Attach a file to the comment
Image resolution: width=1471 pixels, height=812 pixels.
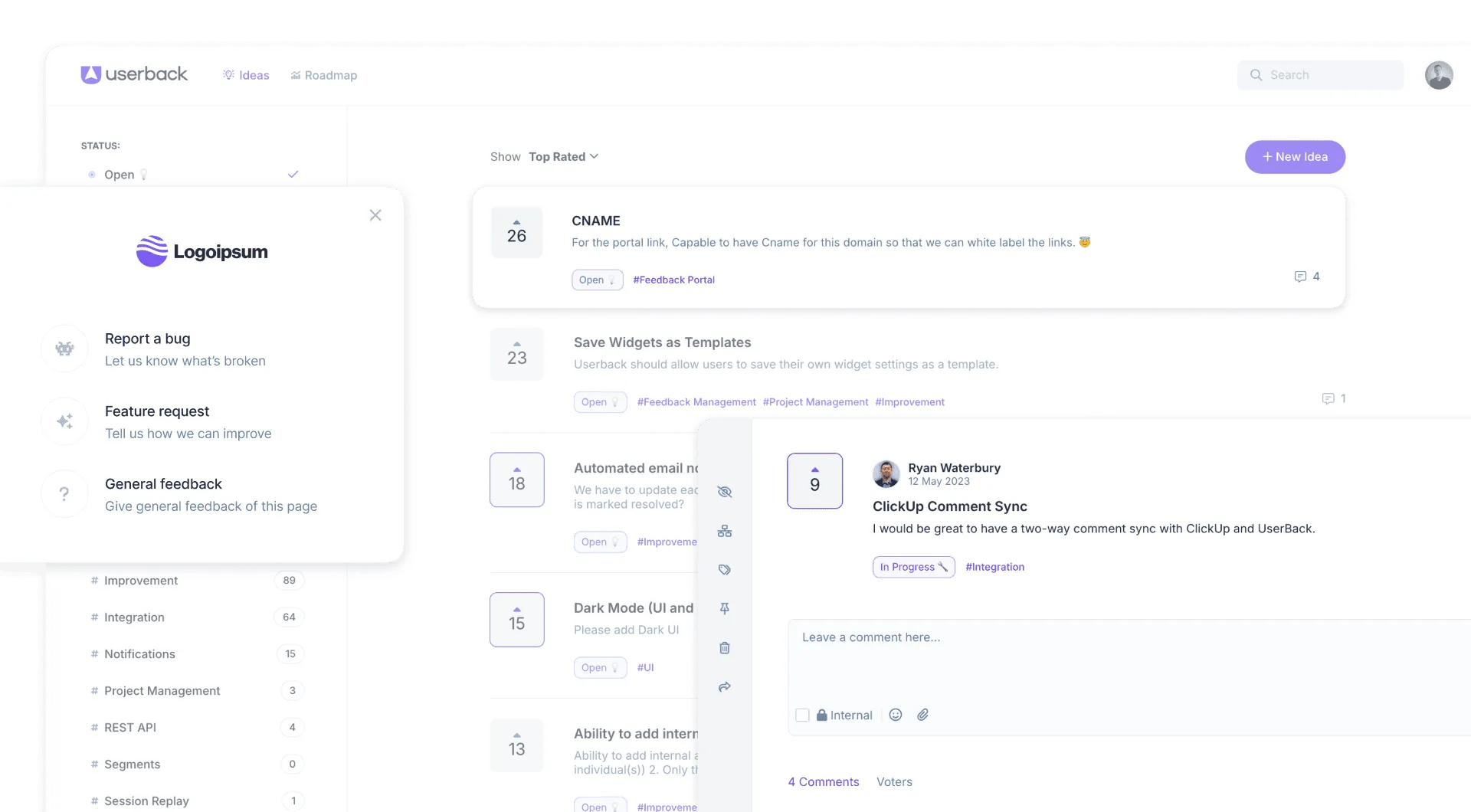(922, 714)
